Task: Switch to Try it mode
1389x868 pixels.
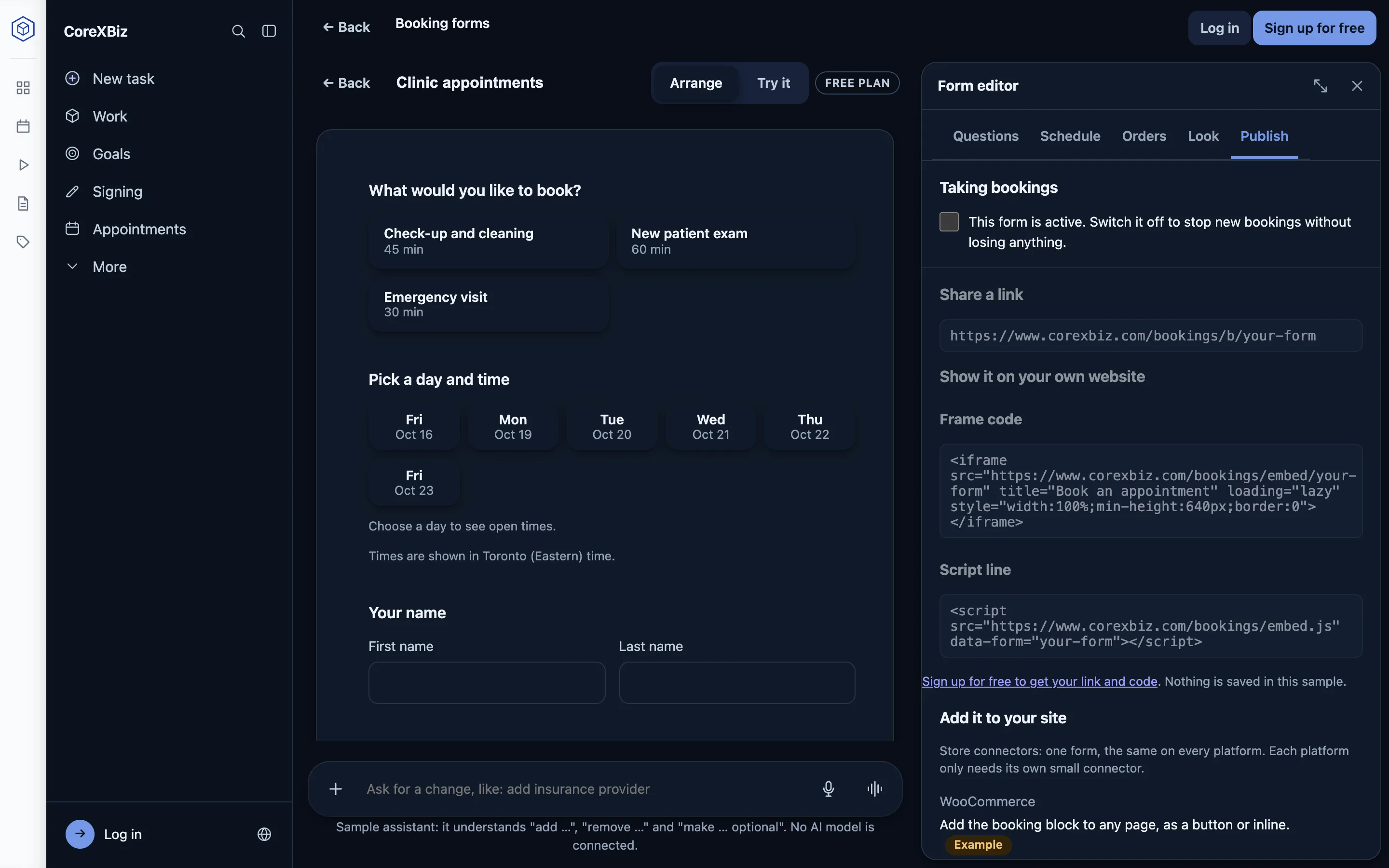Action: tap(773, 82)
